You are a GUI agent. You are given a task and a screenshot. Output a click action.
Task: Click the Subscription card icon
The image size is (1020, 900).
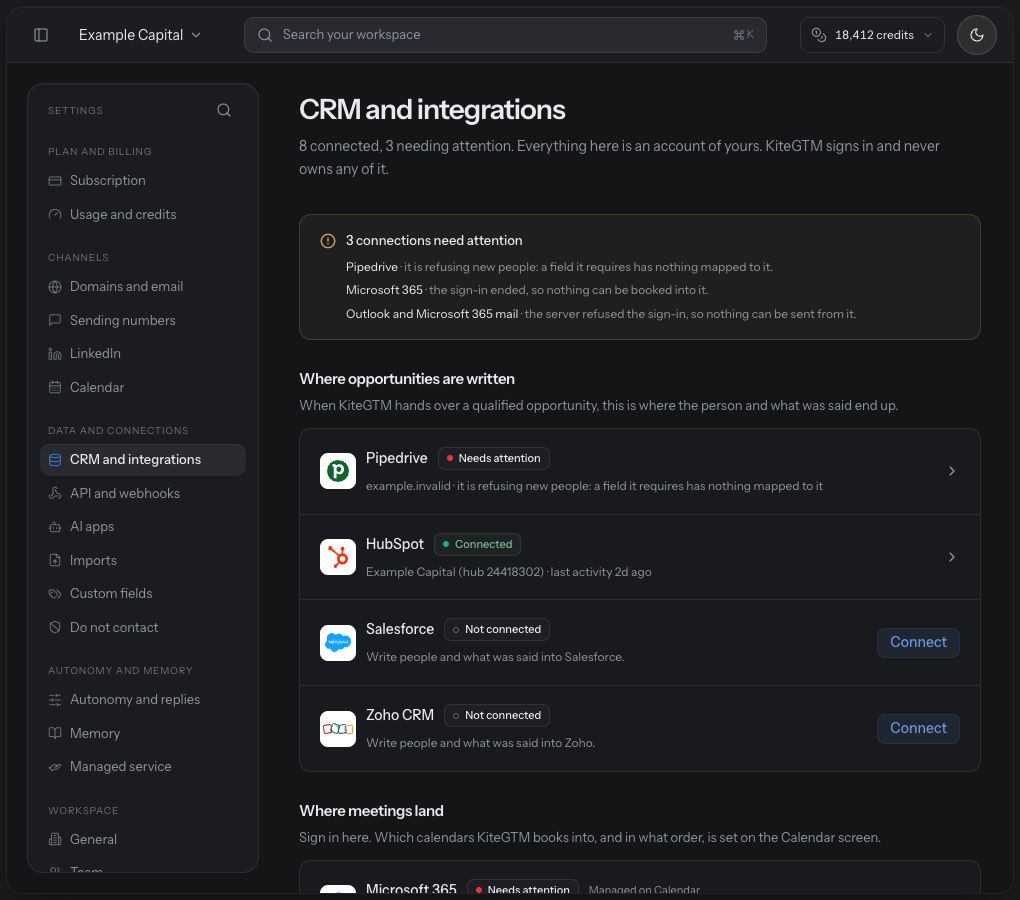point(55,181)
